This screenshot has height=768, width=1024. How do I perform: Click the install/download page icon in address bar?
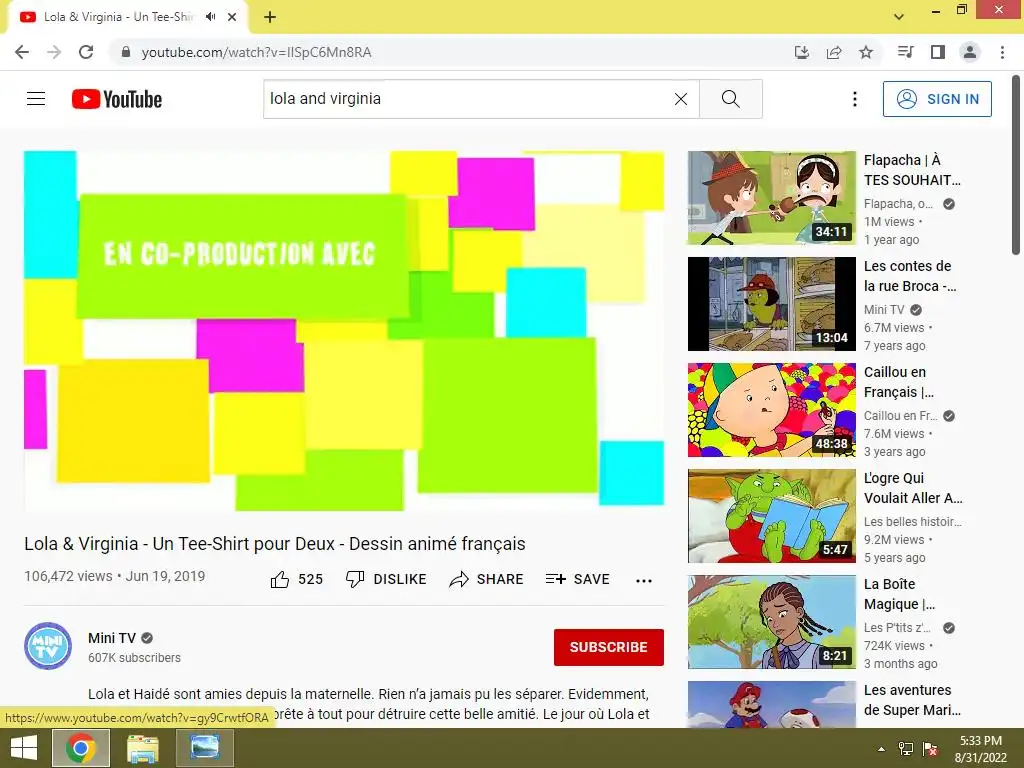(x=801, y=52)
